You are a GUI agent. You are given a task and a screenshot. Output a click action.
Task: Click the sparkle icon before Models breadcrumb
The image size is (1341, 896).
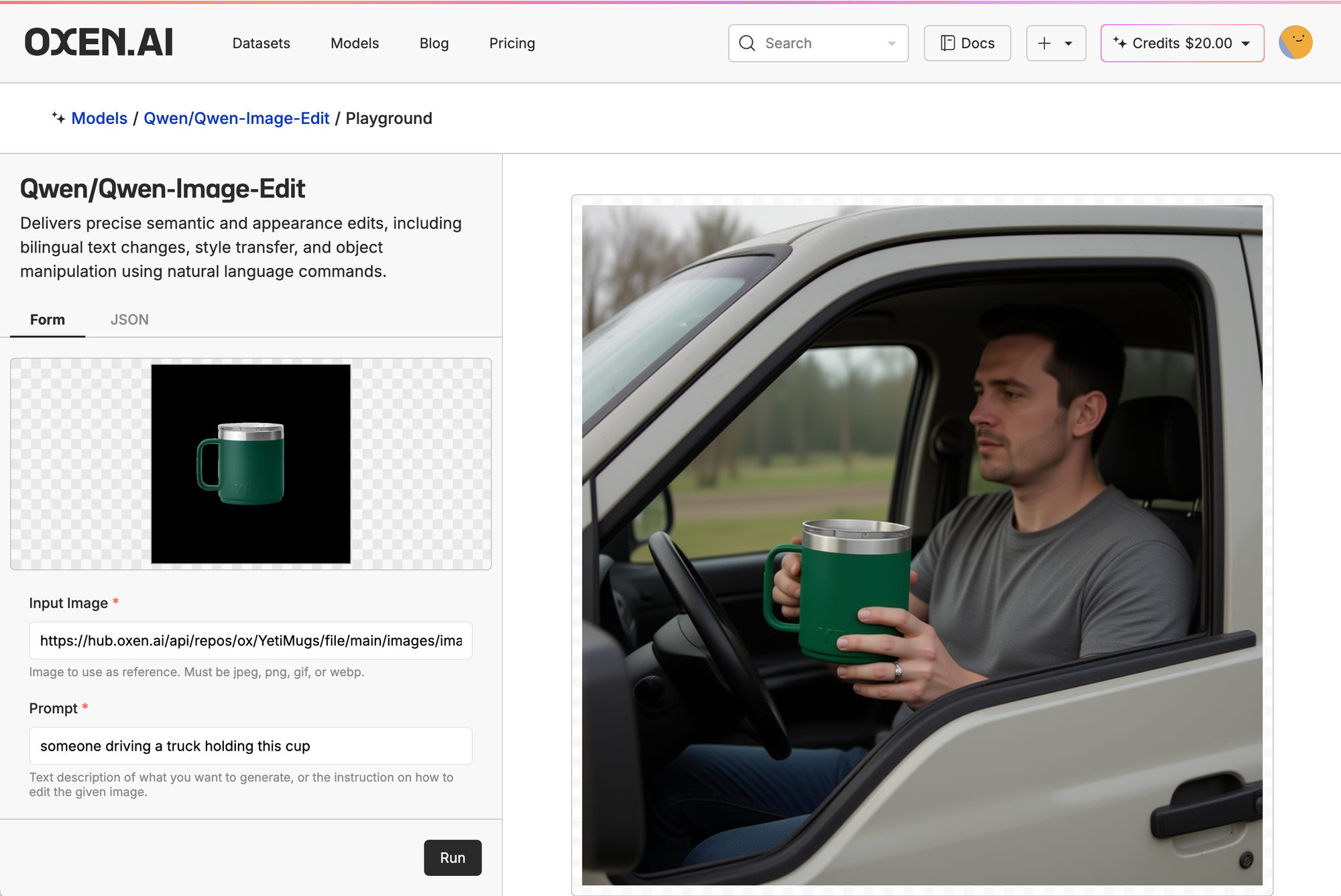point(58,118)
